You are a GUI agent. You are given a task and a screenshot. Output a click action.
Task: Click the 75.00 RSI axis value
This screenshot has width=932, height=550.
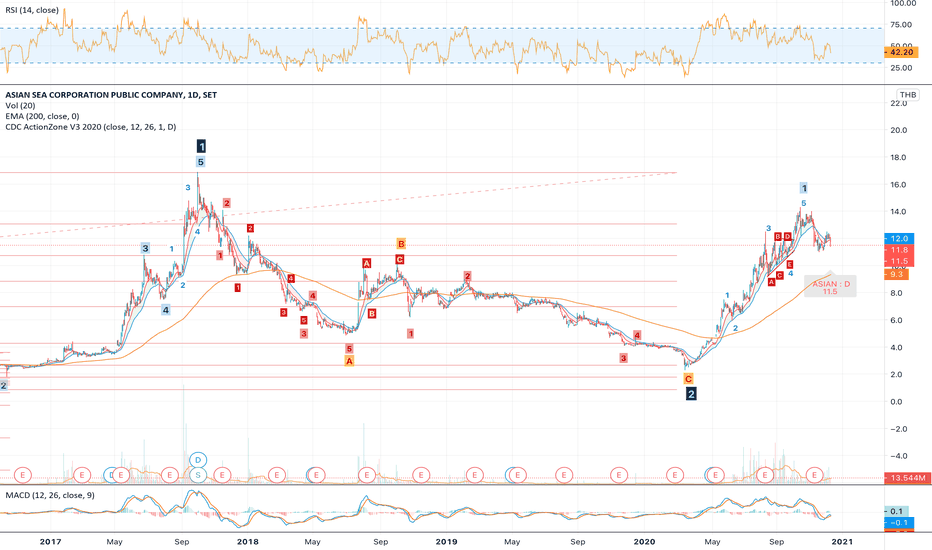tap(901, 24)
